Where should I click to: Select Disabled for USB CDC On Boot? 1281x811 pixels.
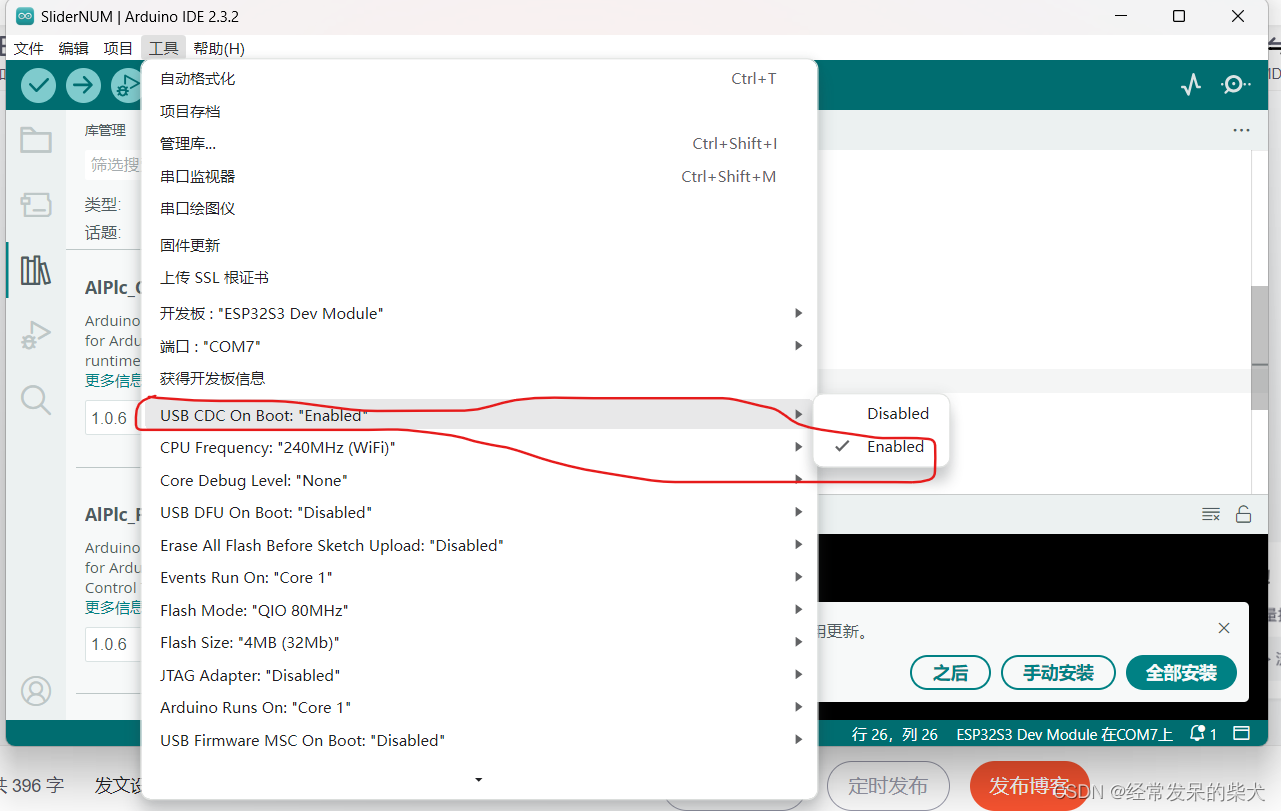pos(881,413)
